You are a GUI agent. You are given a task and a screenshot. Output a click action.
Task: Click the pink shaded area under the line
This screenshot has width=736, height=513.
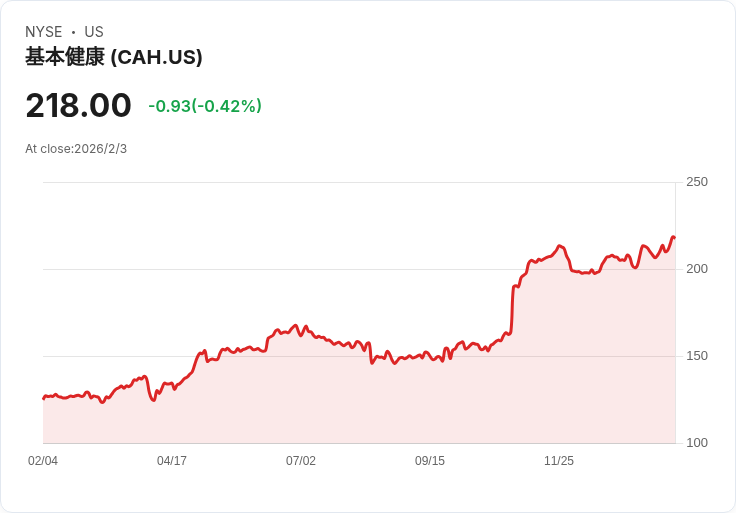coord(400,410)
